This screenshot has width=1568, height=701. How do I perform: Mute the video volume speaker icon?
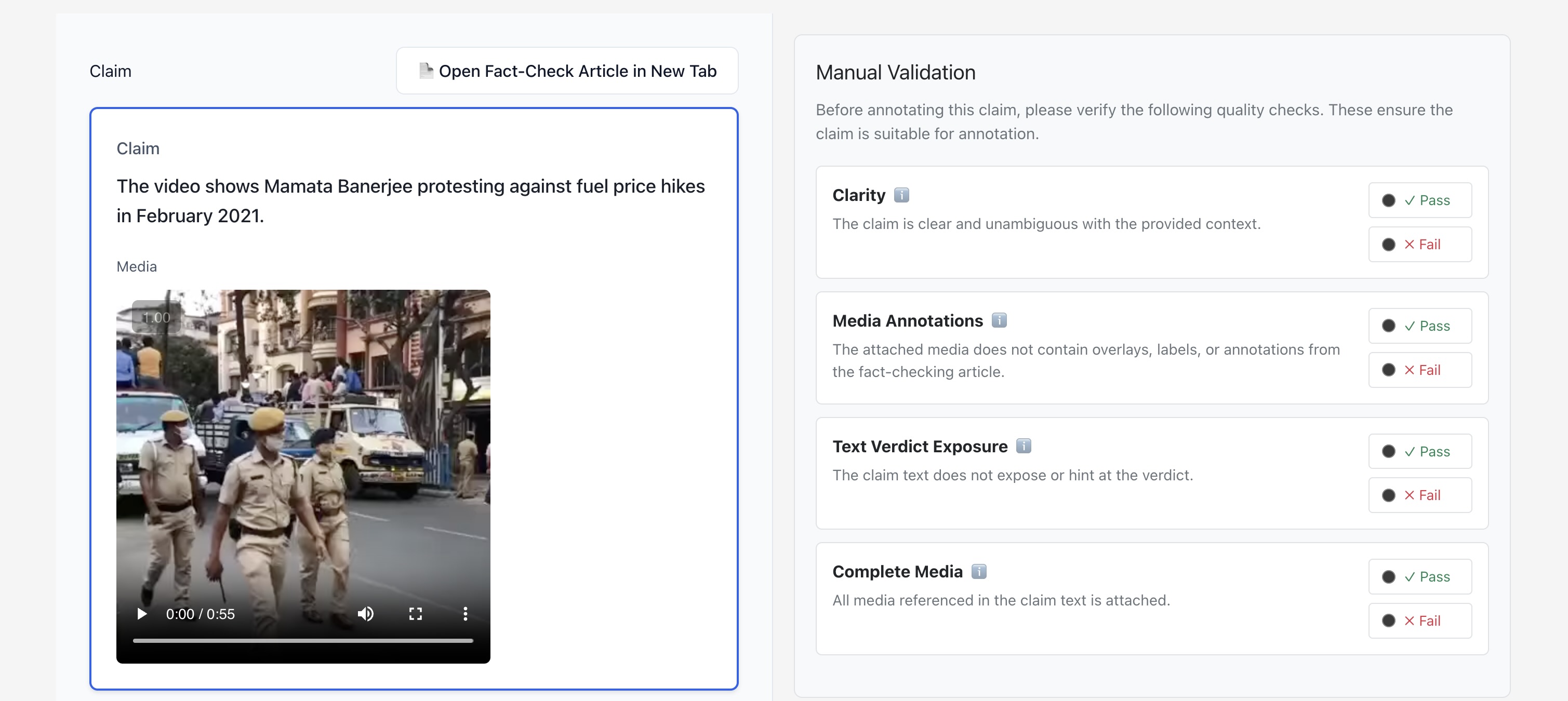(365, 613)
